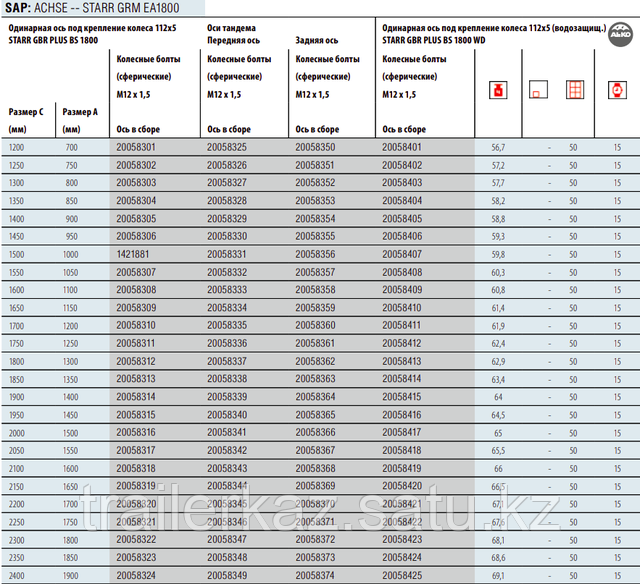Screen dimensions: 640x584
Task: Click Размер A value 1050
Action: click(70, 272)
